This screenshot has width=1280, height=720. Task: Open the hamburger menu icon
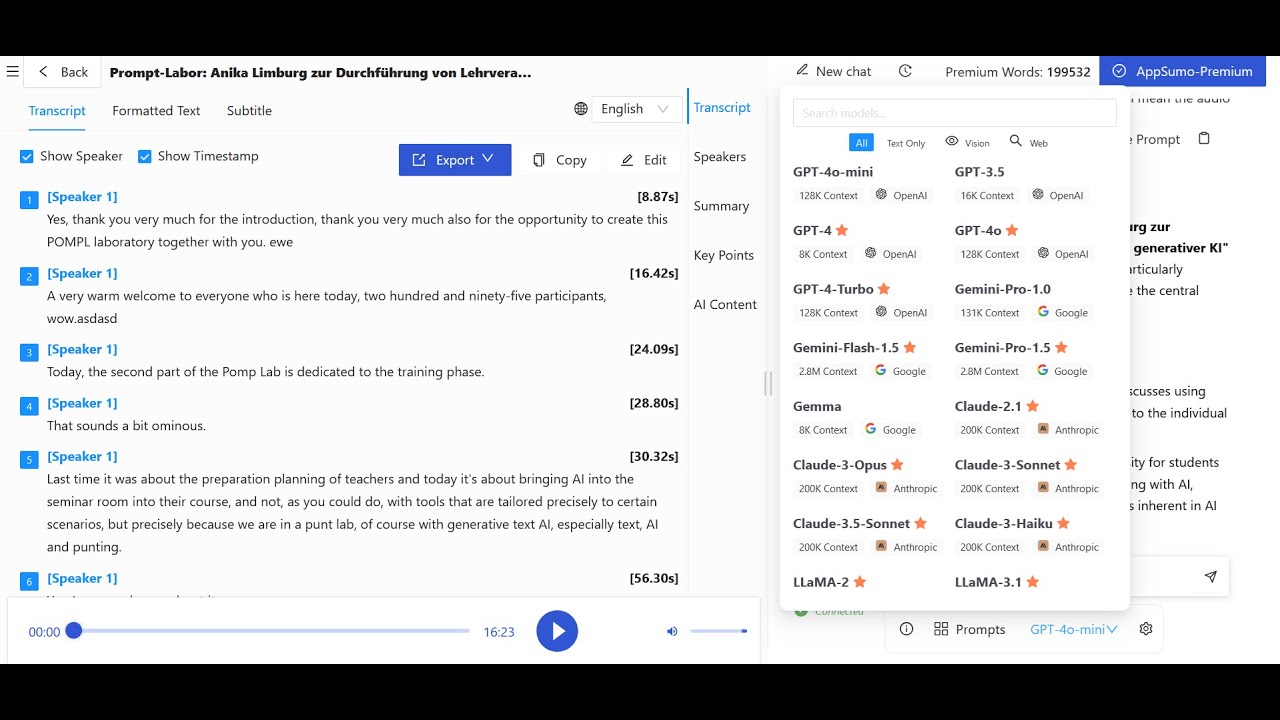[x=13, y=71]
